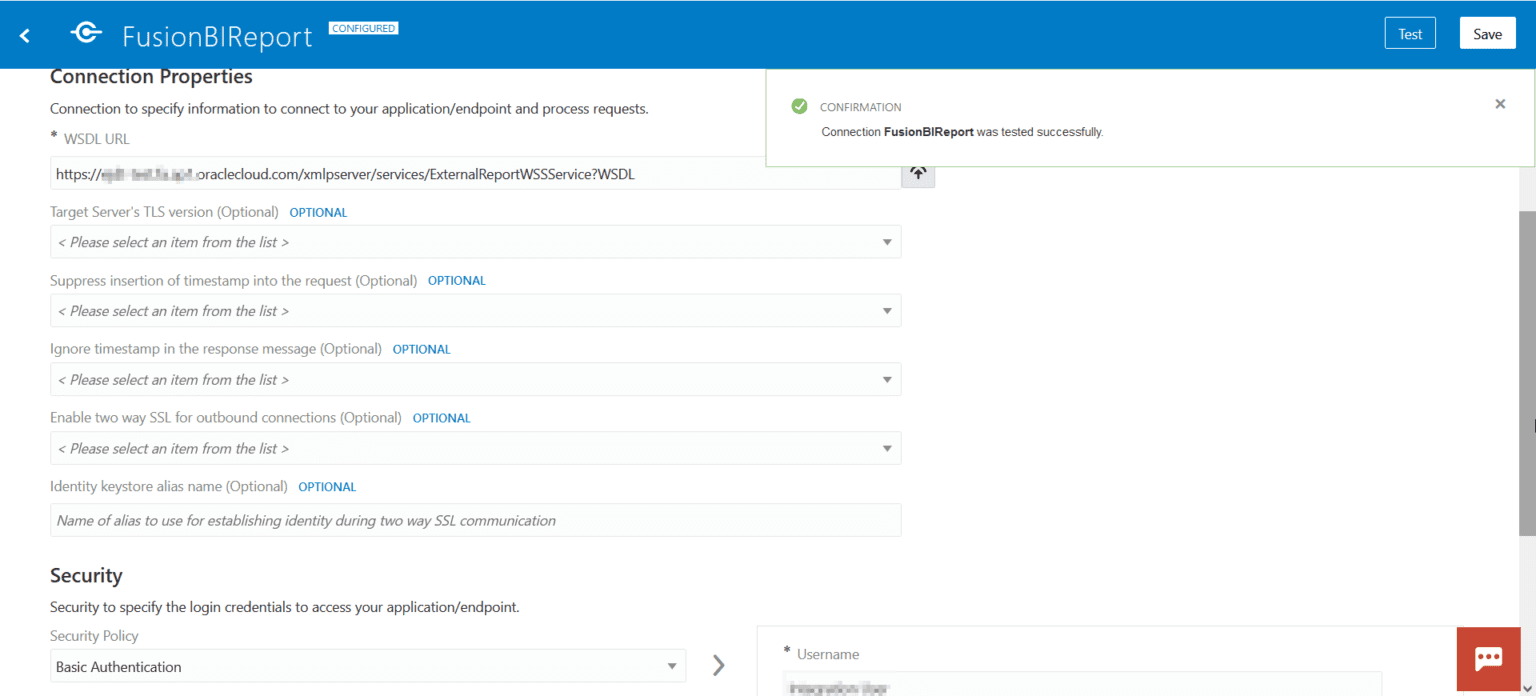This screenshot has height=696, width=1536.
Task: Save the FusionBIReport connection
Action: (x=1487, y=32)
